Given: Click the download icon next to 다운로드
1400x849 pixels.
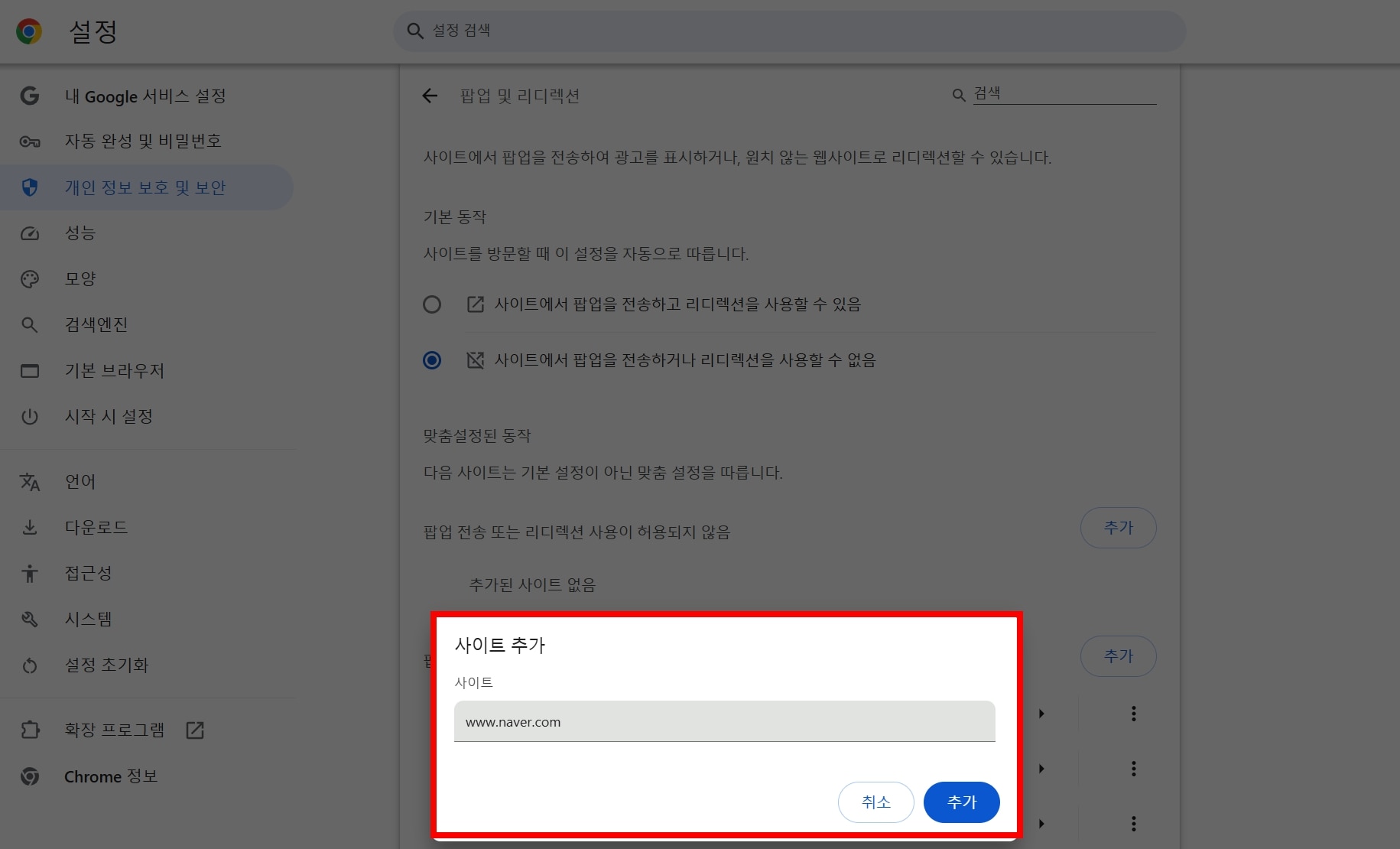Looking at the screenshot, I should [x=30, y=527].
